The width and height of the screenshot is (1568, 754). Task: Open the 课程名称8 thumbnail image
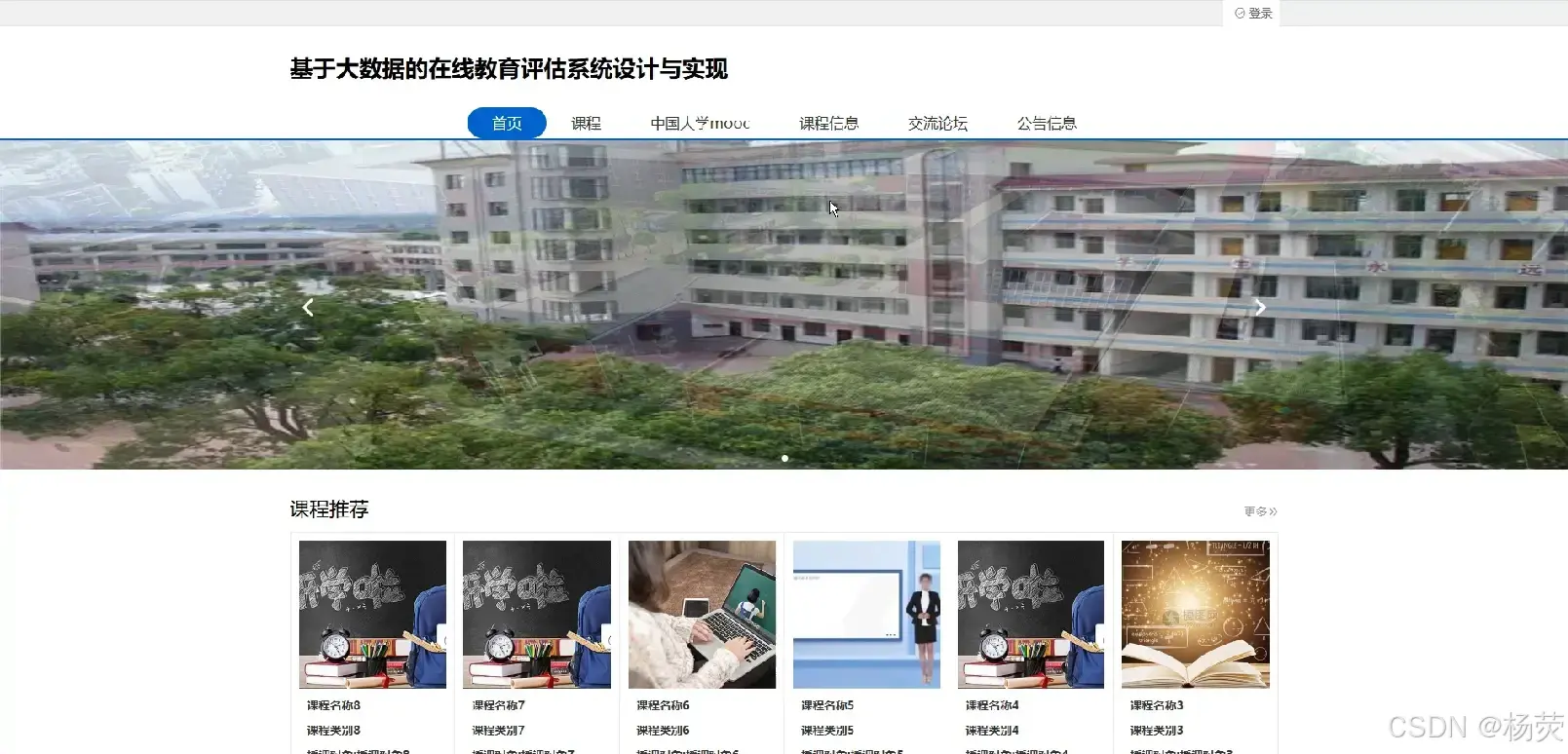372,615
